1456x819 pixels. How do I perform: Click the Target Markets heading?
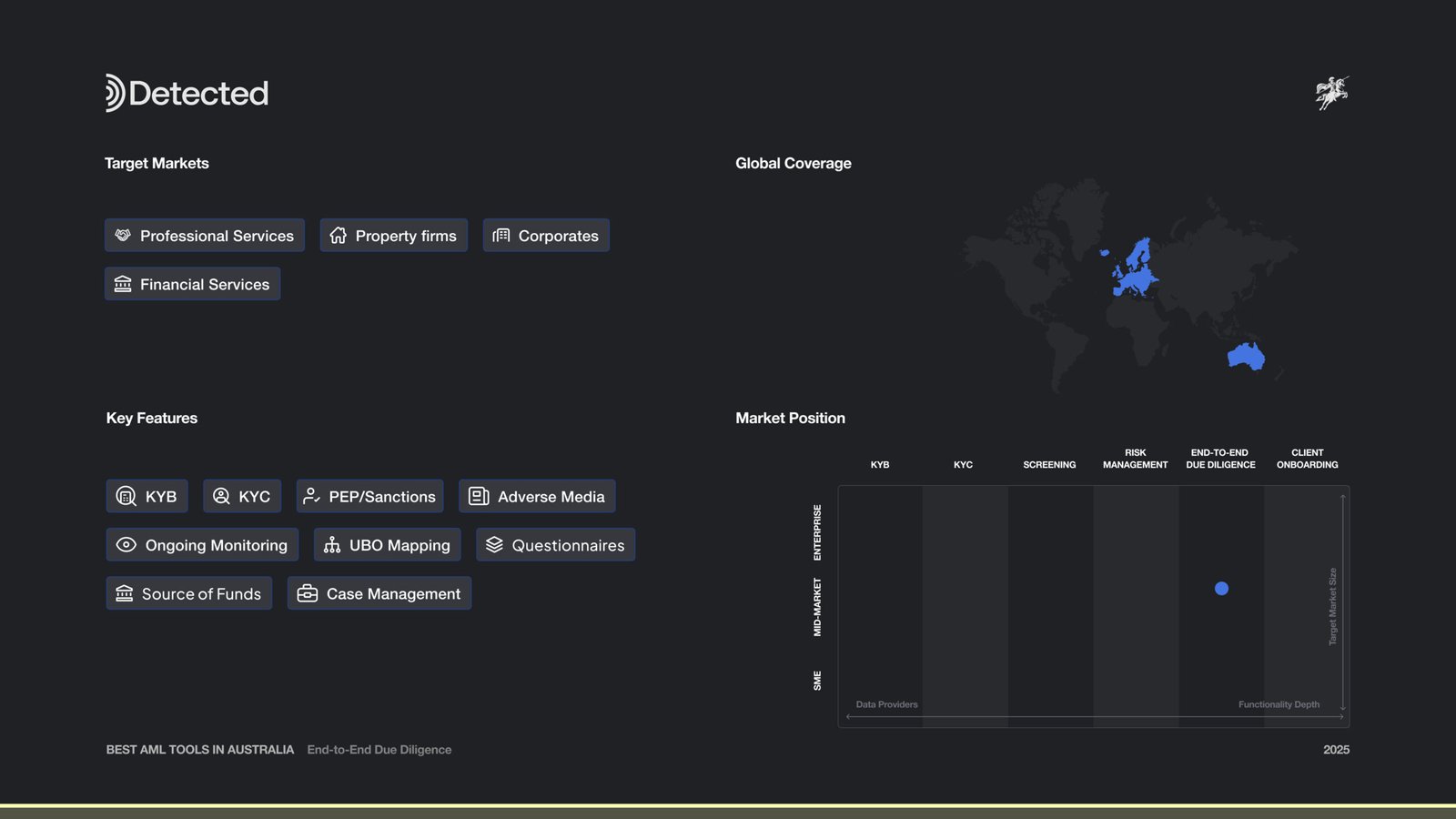click(x=157, y=163)
